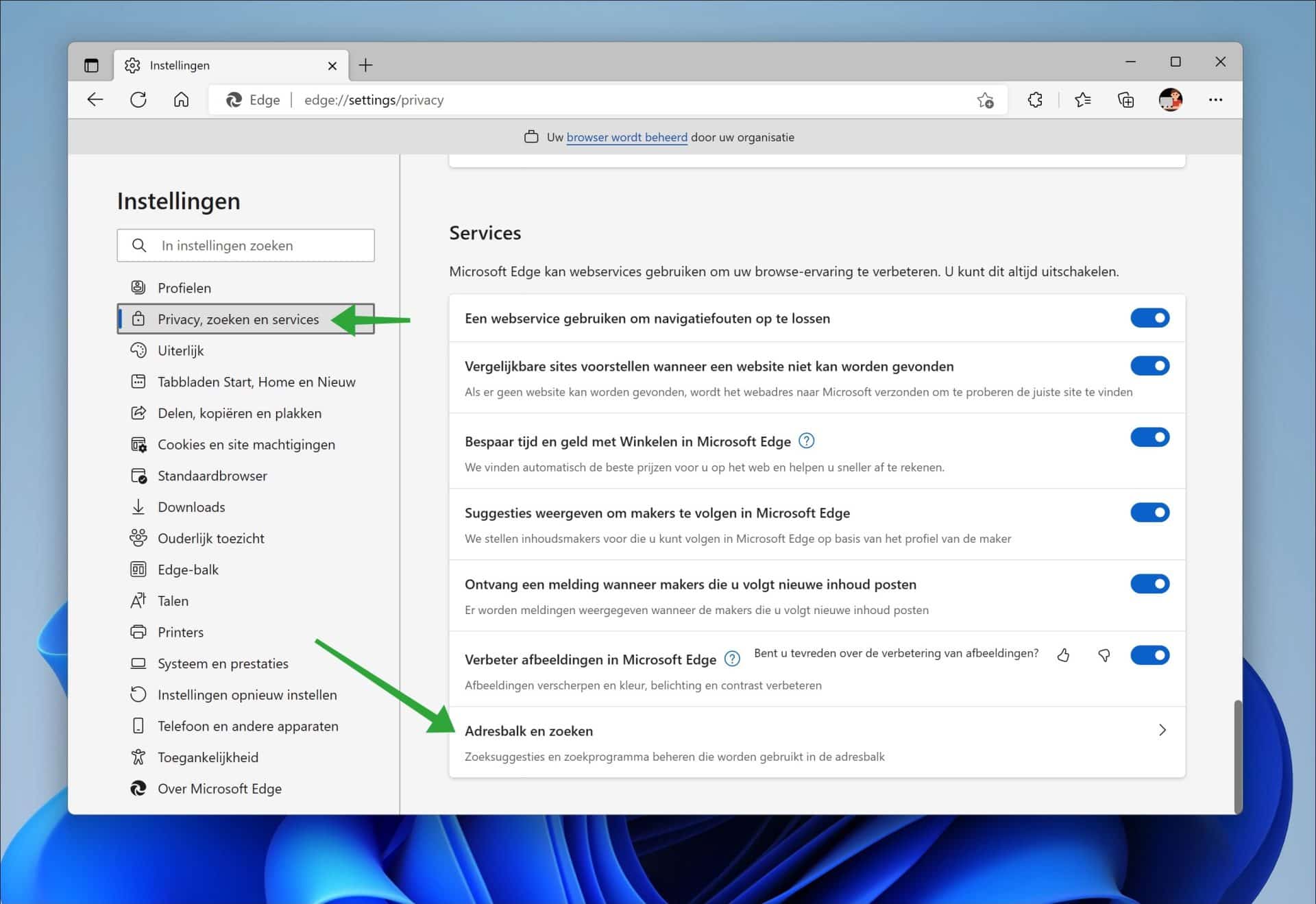The image size is (1316, 904).
Task: Go to 'Over Microsoft Edge' in sidebar
Action: pyautogui.click(x=219, y=788)
